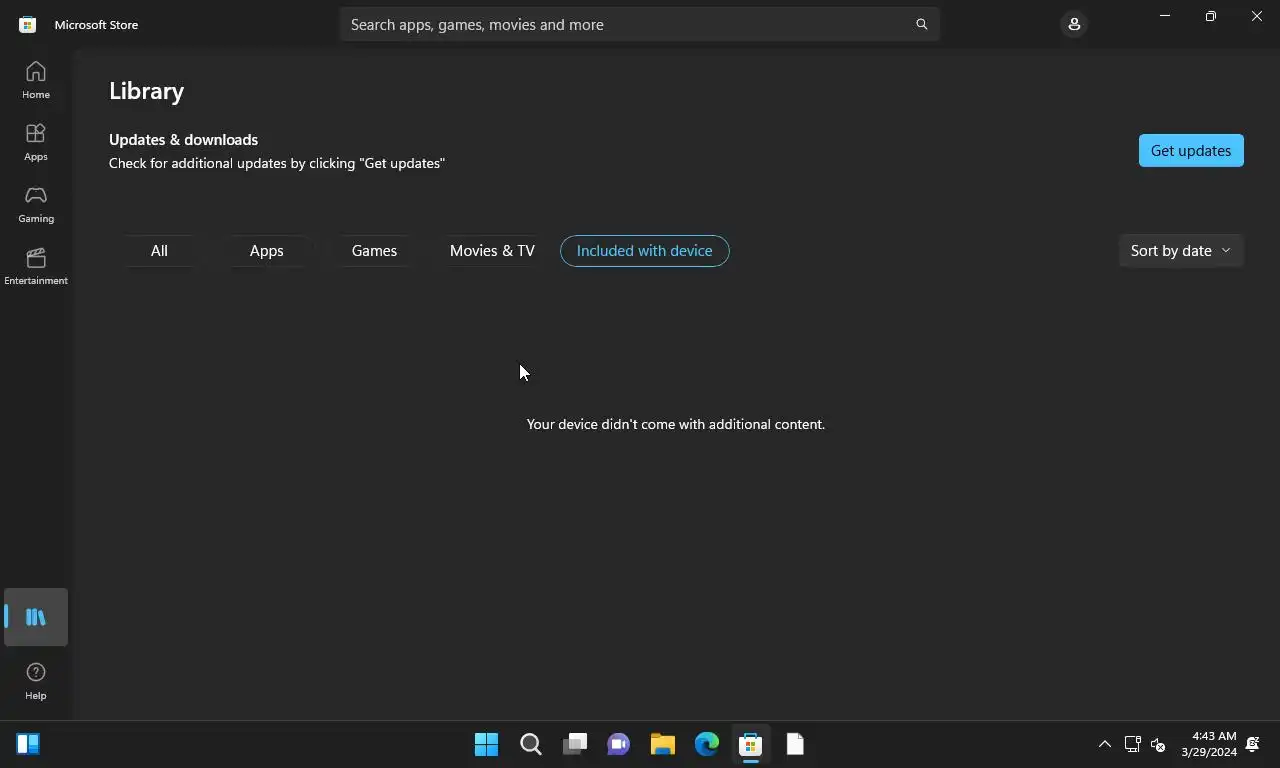The image size is (1280, 768).
Task: Open the user profile icon
Action: pyautogui.click(x=1074, y=24)
